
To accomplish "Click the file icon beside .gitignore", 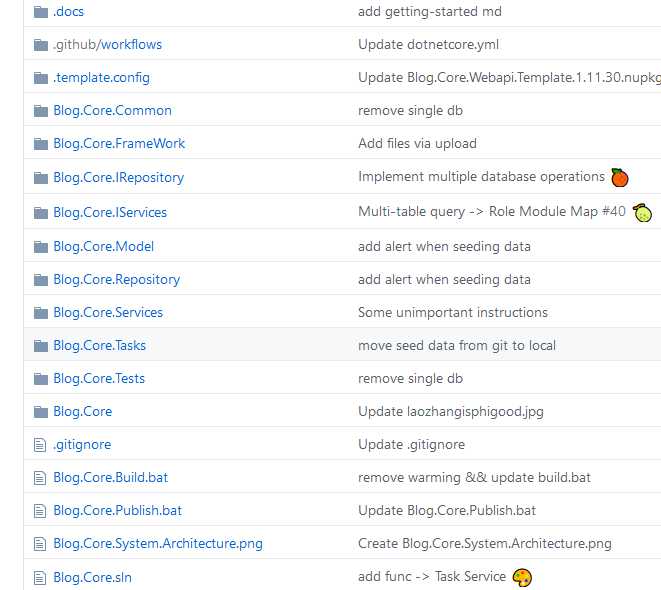I will [x=41, y=445].
